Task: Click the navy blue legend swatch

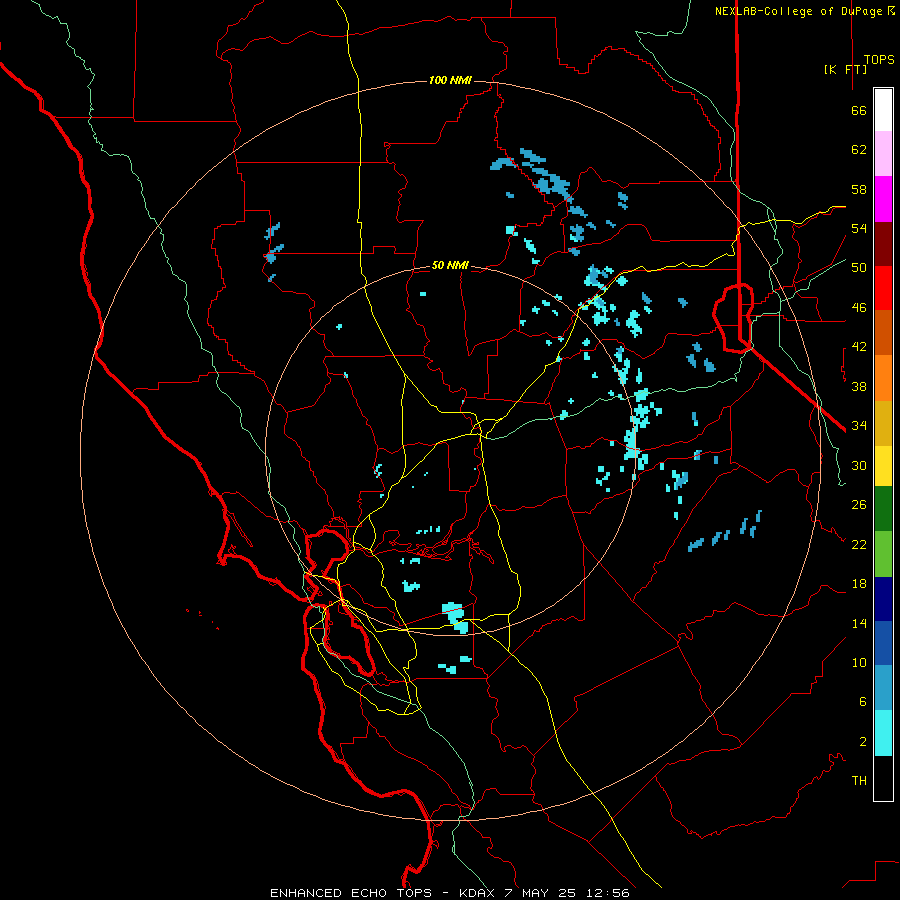Action: [x=883, y=599]
